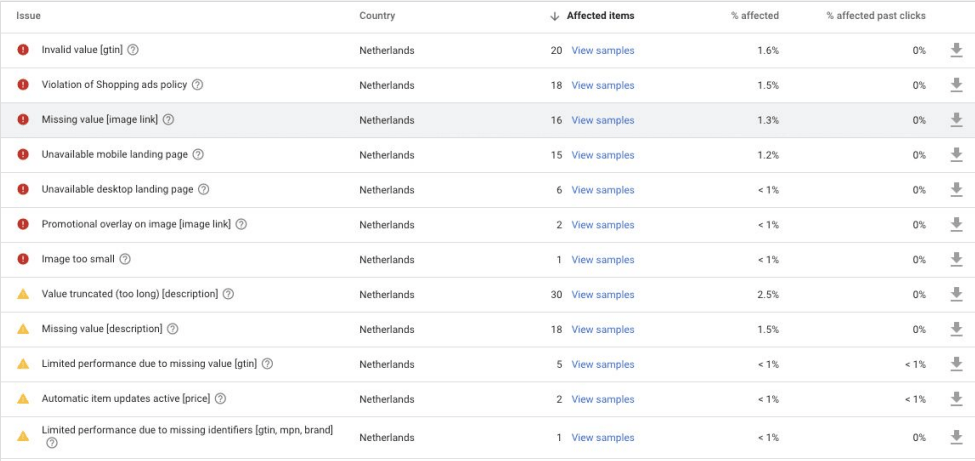Open help for Automatic item updates active [price]
975x461 pixels.
coord(220,398)
